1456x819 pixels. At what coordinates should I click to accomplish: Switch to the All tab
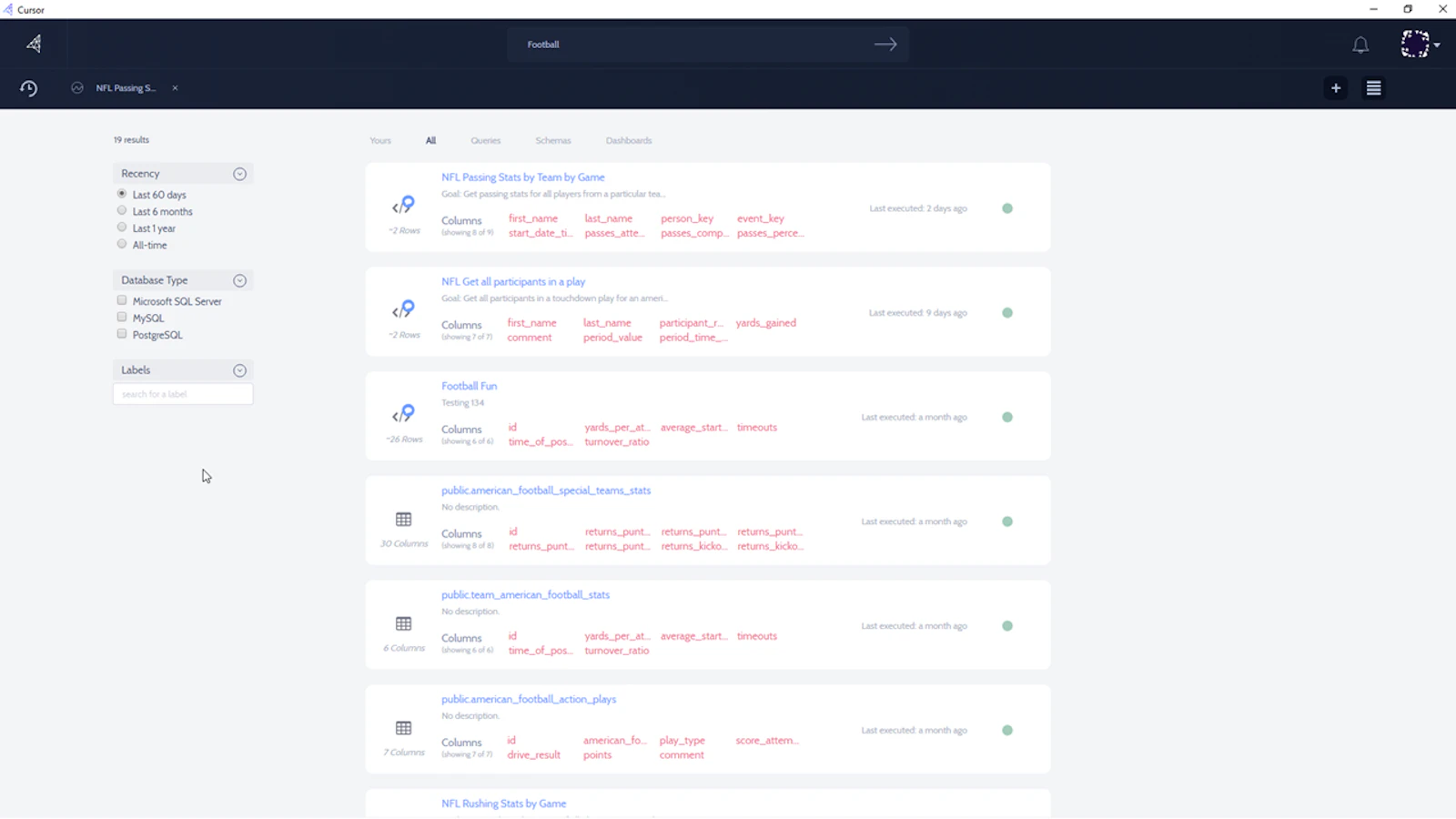tap(430, 141)
